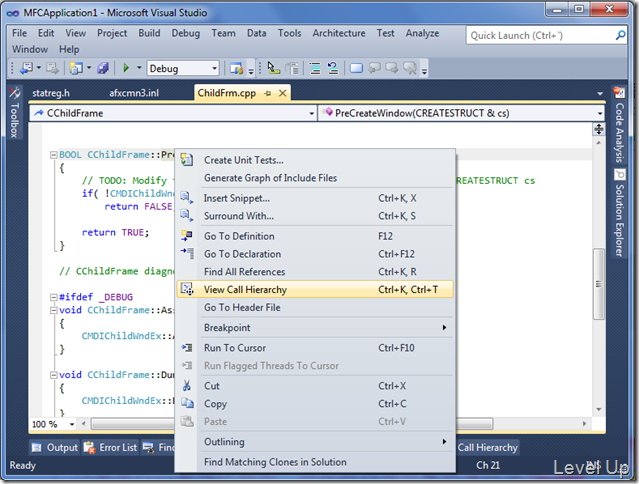639x484 pixels.
Task: Choose Find All References
Action: (x=315, y=272)
